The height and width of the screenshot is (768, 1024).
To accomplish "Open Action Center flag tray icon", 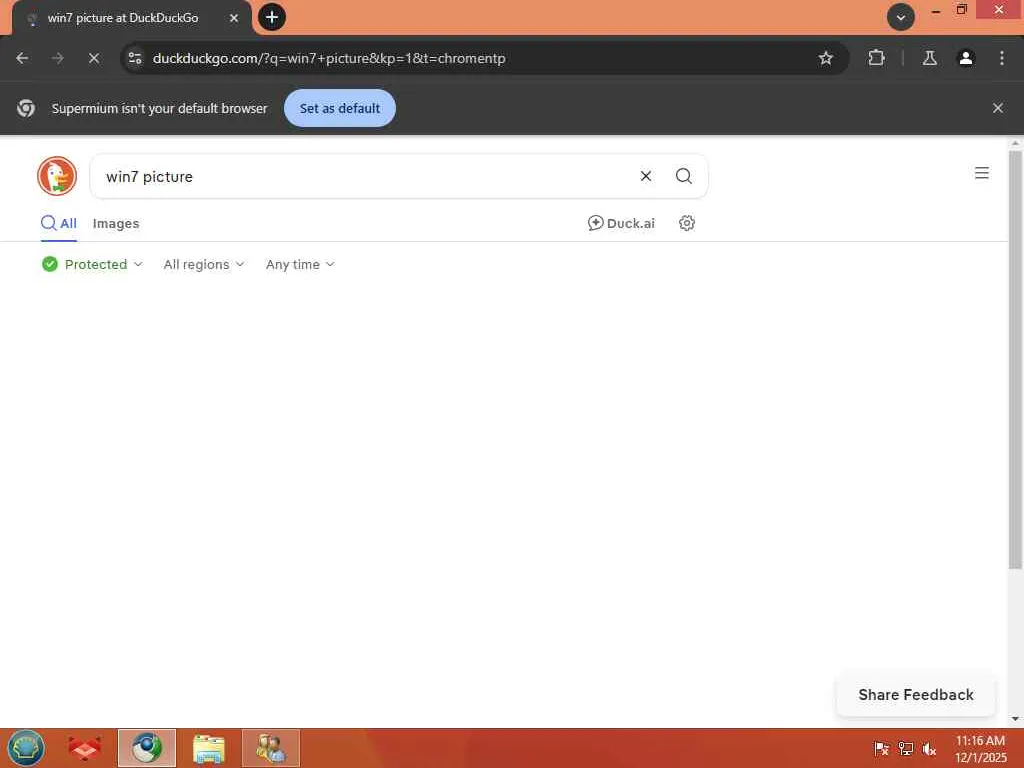I will [x=881, y=749].
